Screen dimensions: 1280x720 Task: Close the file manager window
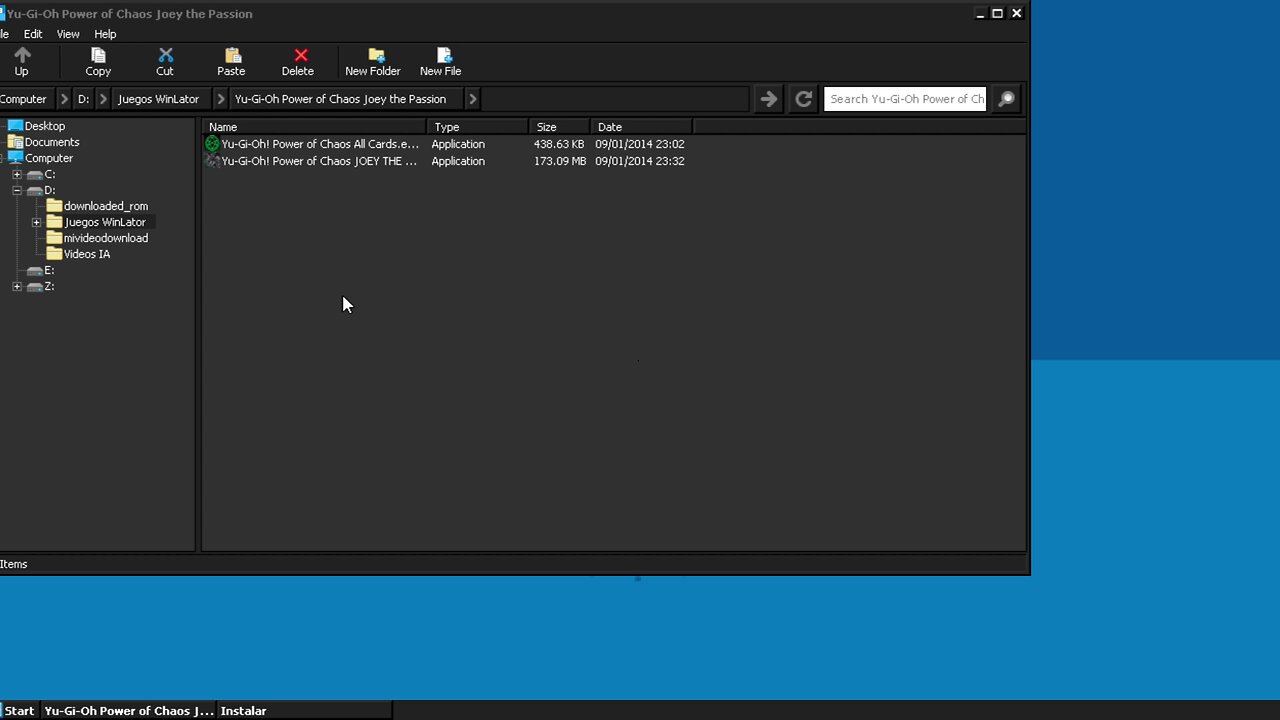[x=1016, y=13]
